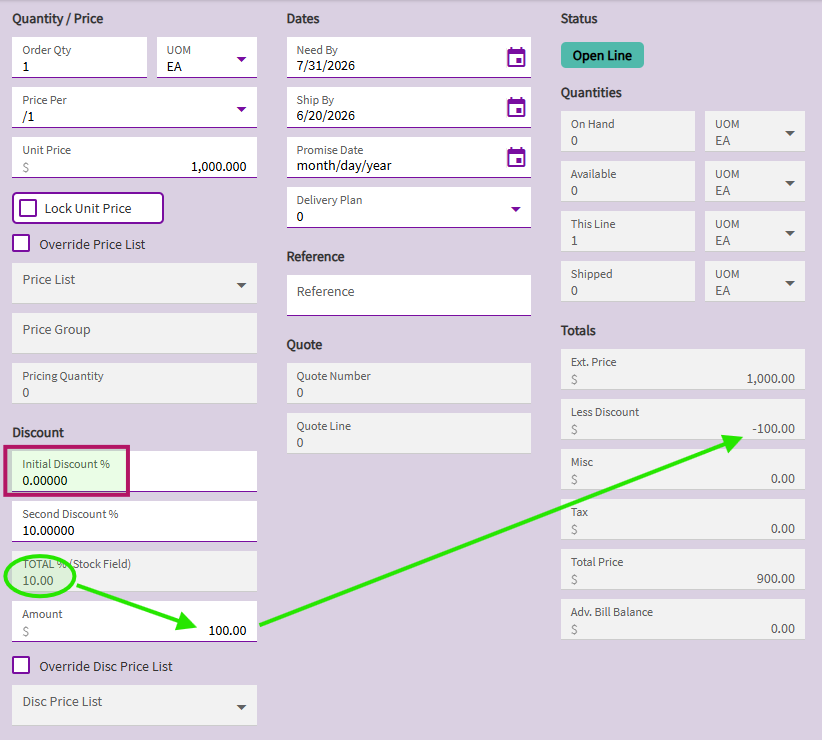Check Override Disc Price List box

pos(21,666)
